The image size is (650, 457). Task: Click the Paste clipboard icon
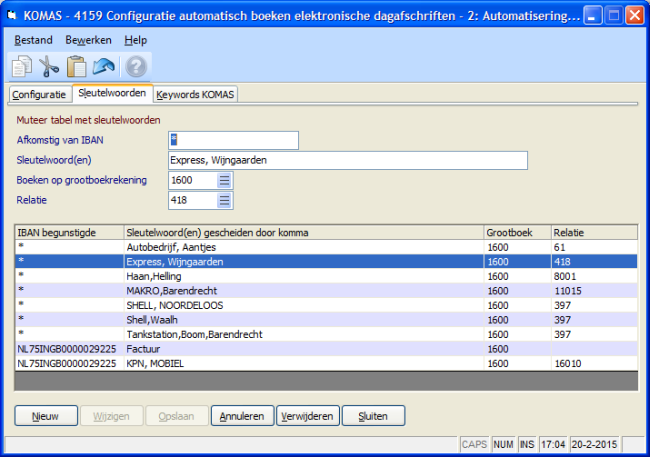(x=76, y=66)
